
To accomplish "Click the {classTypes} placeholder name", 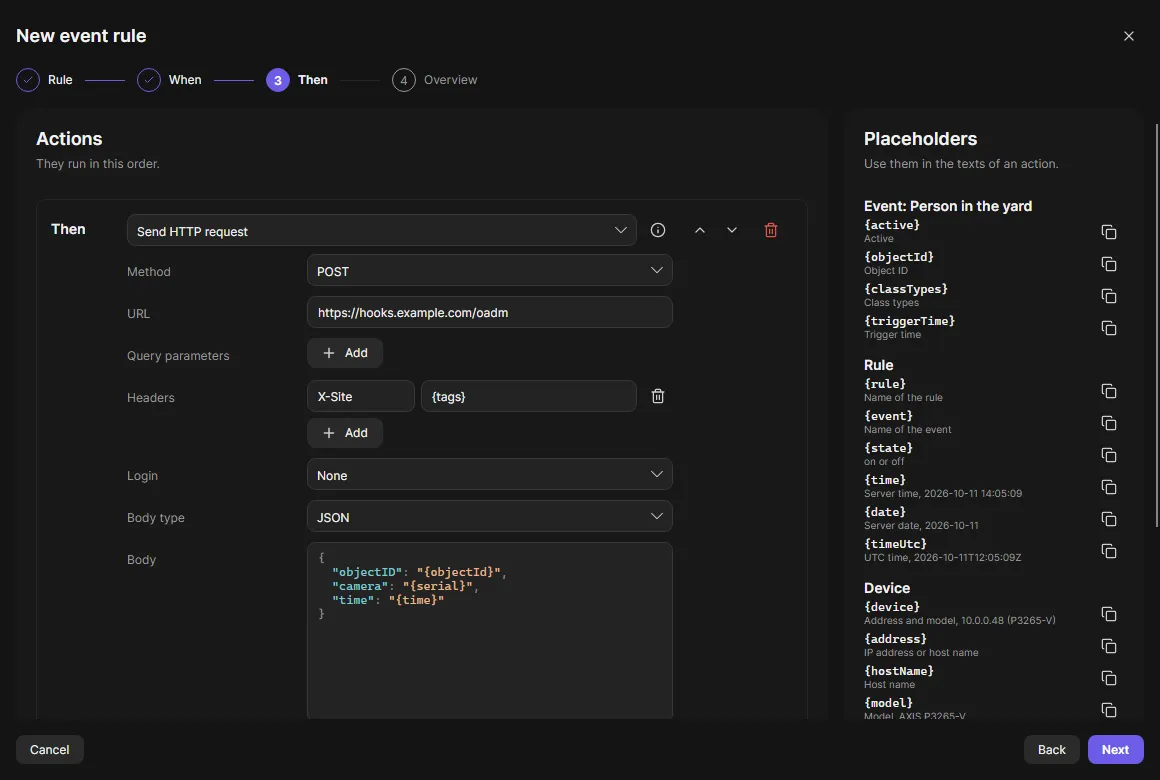I will pyautogui.click(x=906, y=289).
